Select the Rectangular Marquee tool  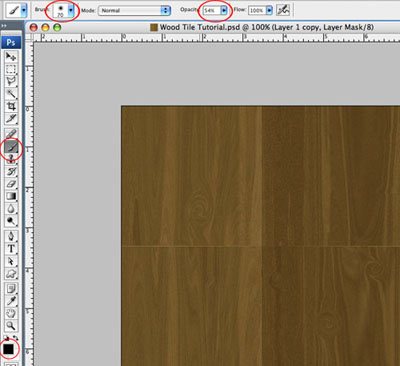click(x=11, y=69)
